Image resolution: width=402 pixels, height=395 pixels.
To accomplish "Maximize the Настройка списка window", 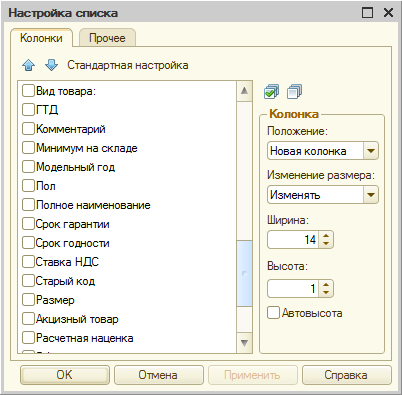I will pyautogui.click(x=367, y=13).
